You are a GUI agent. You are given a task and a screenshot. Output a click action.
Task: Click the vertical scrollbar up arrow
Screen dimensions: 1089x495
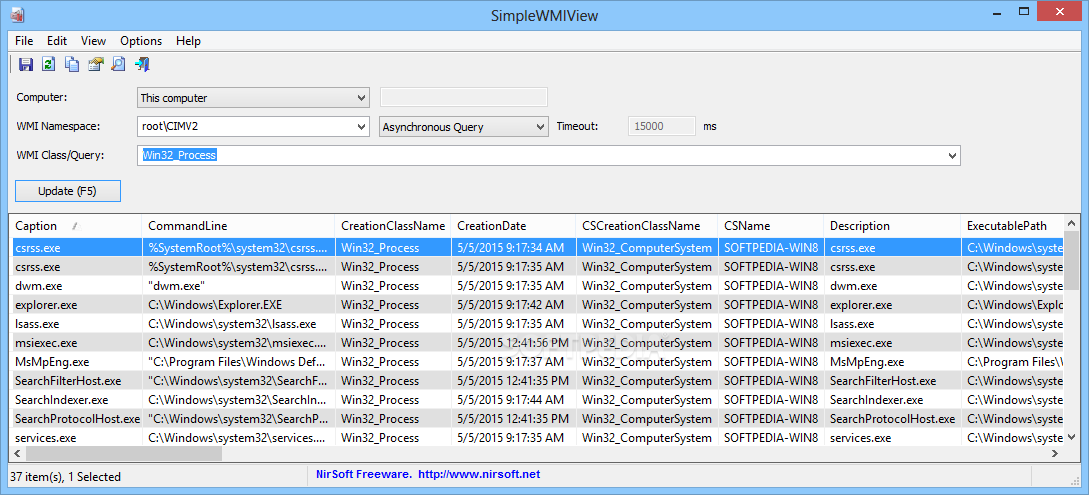1072,222
